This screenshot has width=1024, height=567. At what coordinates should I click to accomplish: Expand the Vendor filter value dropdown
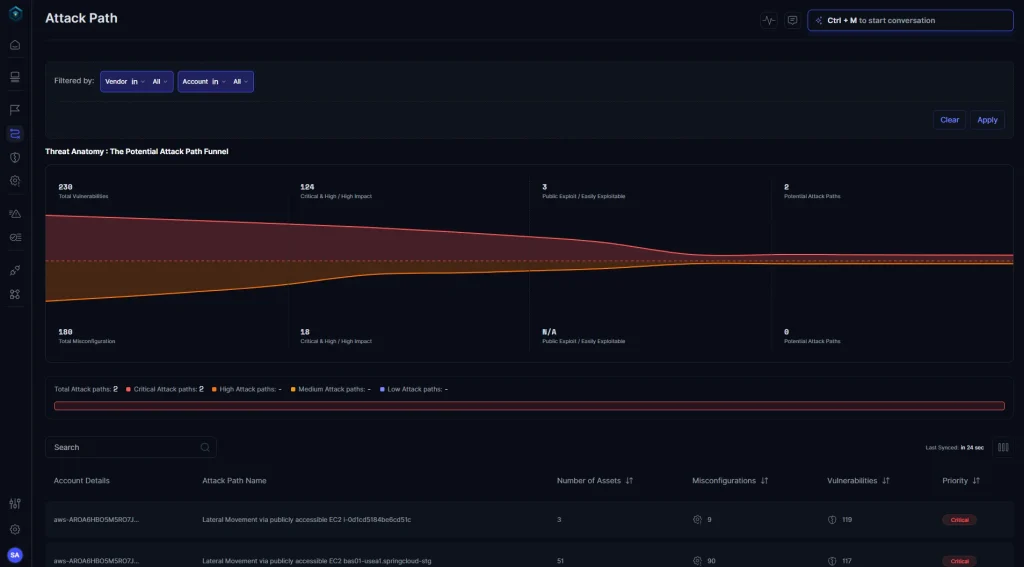coord(159,82)
